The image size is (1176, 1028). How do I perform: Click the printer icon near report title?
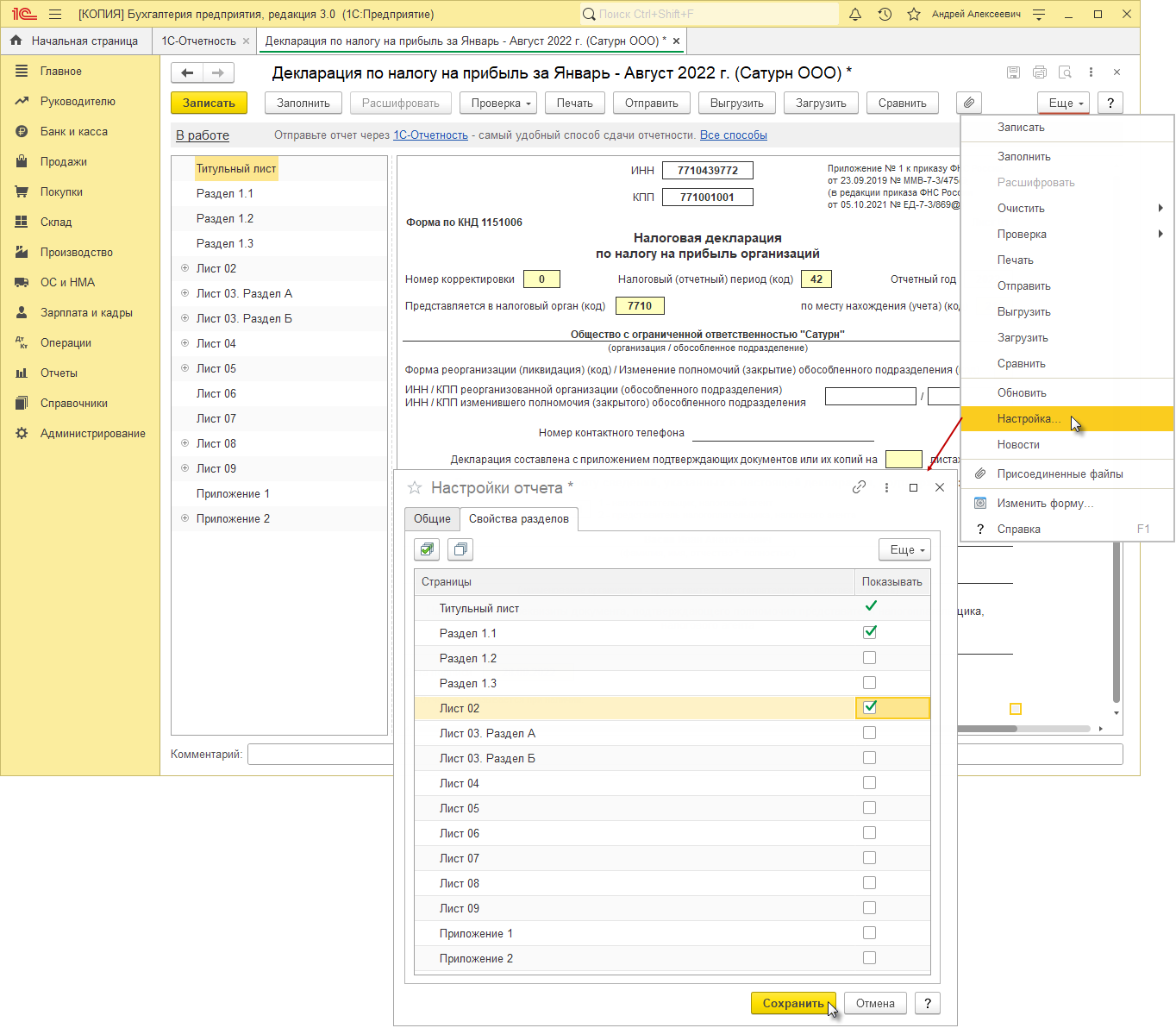tap(1040, 72)
